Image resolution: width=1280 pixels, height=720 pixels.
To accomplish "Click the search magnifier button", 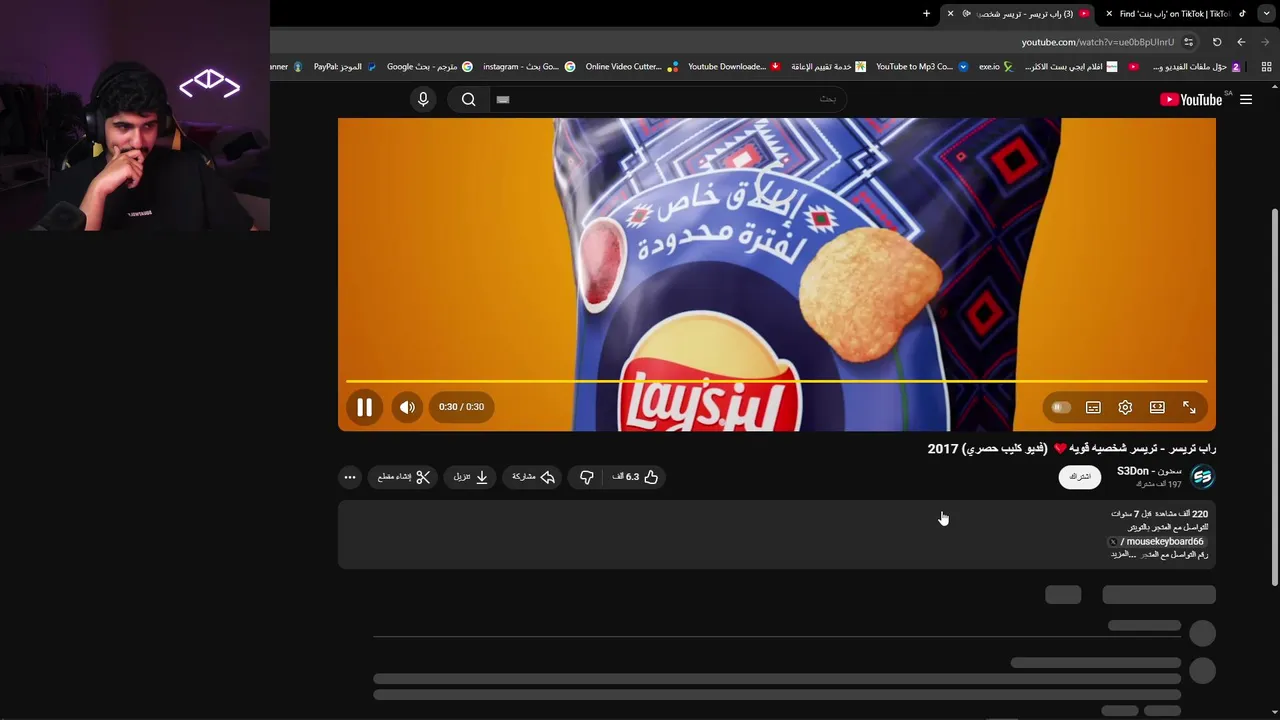I will tap(468, 99).
